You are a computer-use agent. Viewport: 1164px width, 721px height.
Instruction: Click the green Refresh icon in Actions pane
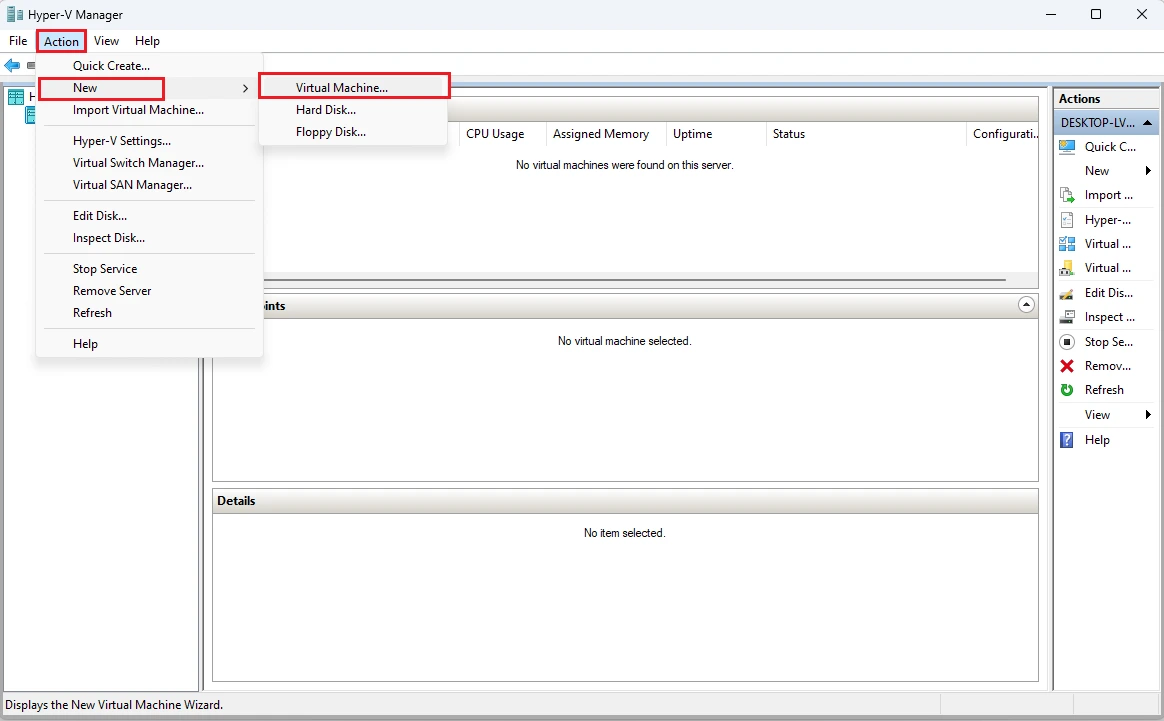tap(1067, 390)
